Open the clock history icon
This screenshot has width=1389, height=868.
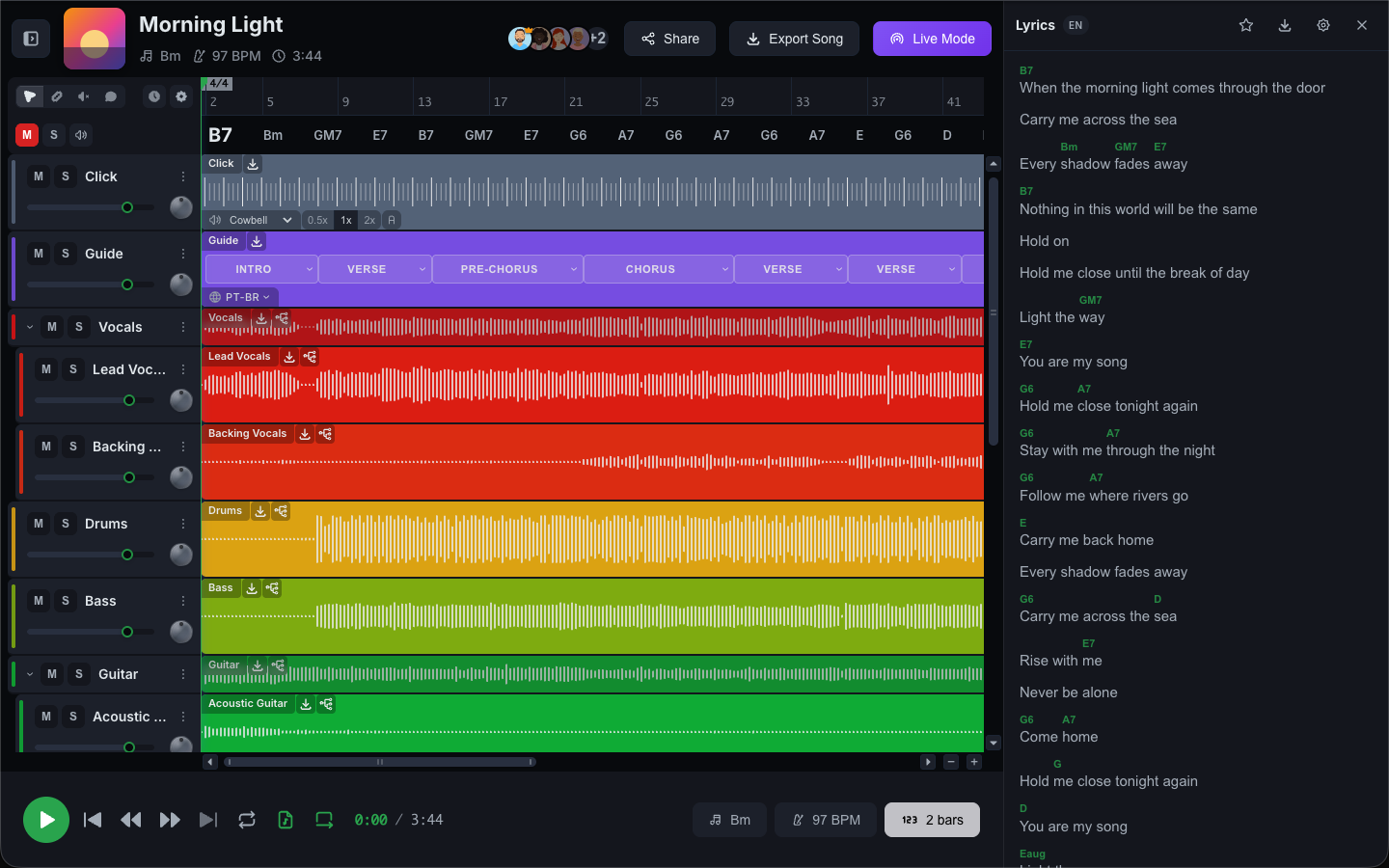point(154,96)
